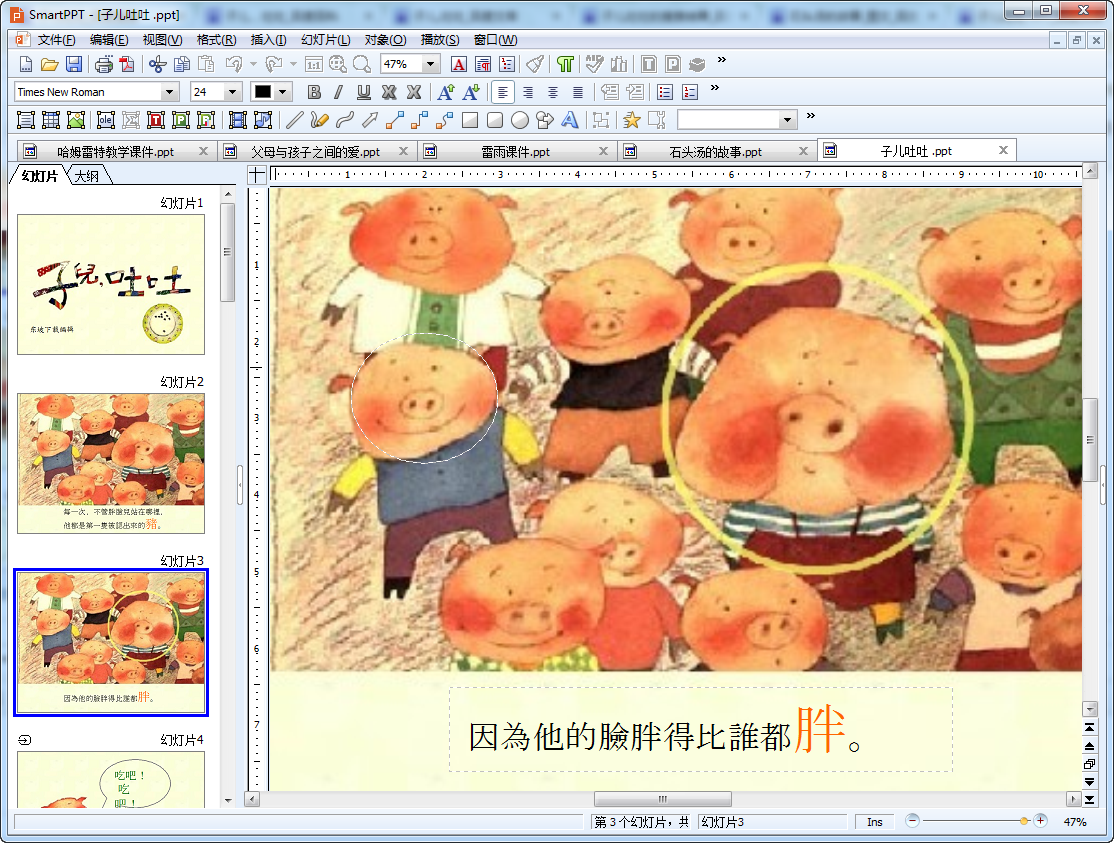Expand the redo history dropdown arrow
Image resolution: width=1114 pixels, height=843 pixels.
(x=293, y=65)
